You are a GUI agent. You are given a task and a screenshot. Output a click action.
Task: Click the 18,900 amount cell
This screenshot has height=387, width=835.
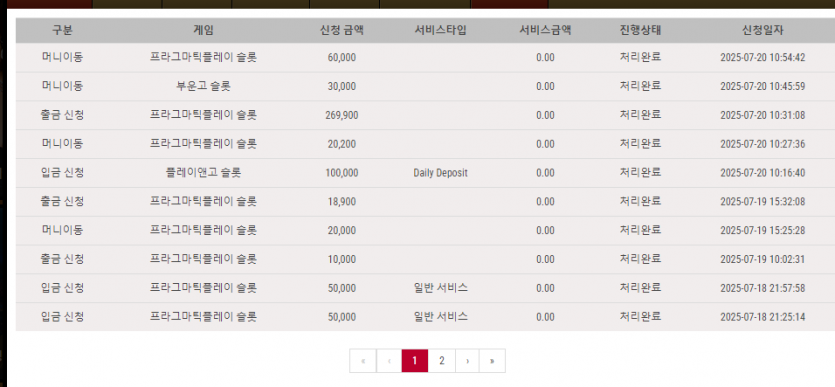pos(341,202)
